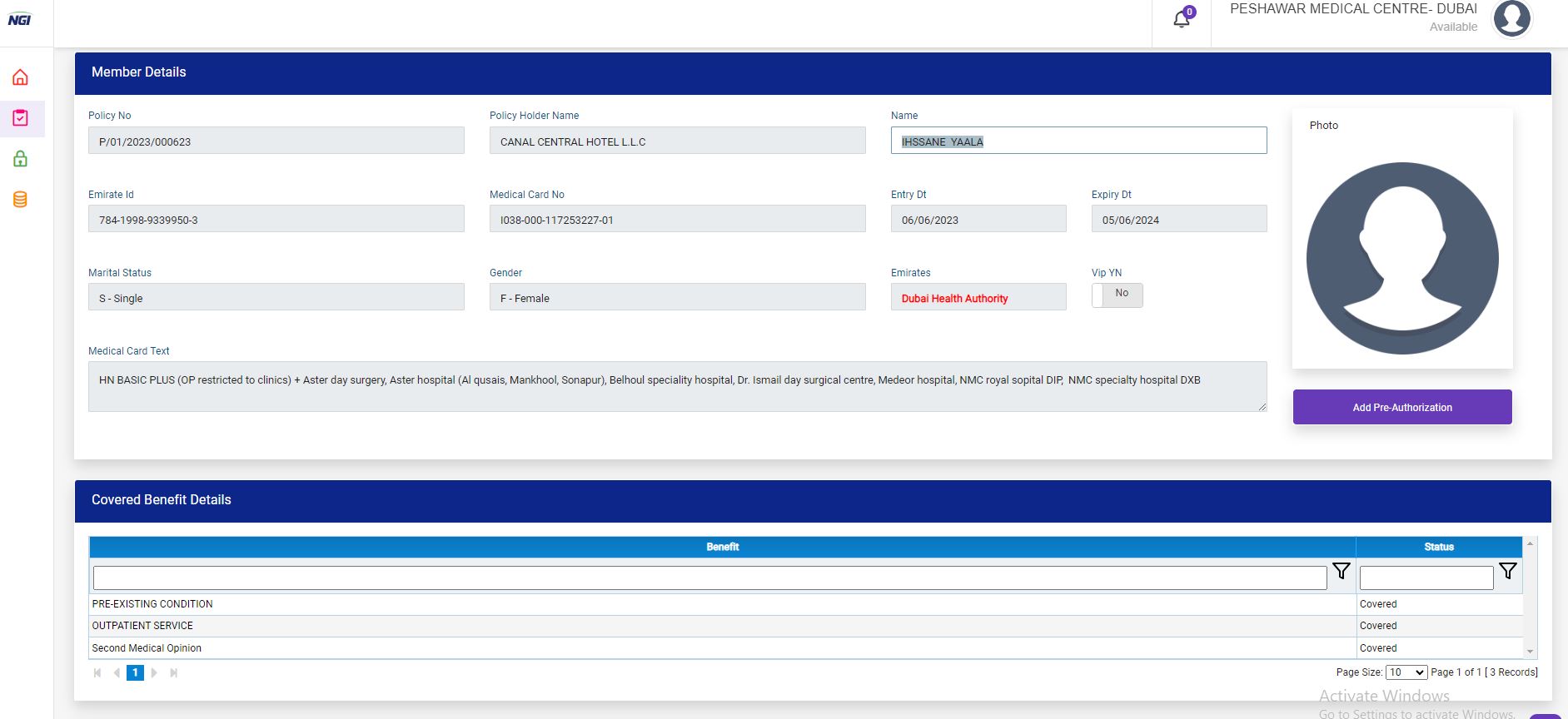The width and height of the screenshot is (1568, 719).
Task: Go to next page of benefits
Action: [x=154, y=672]
